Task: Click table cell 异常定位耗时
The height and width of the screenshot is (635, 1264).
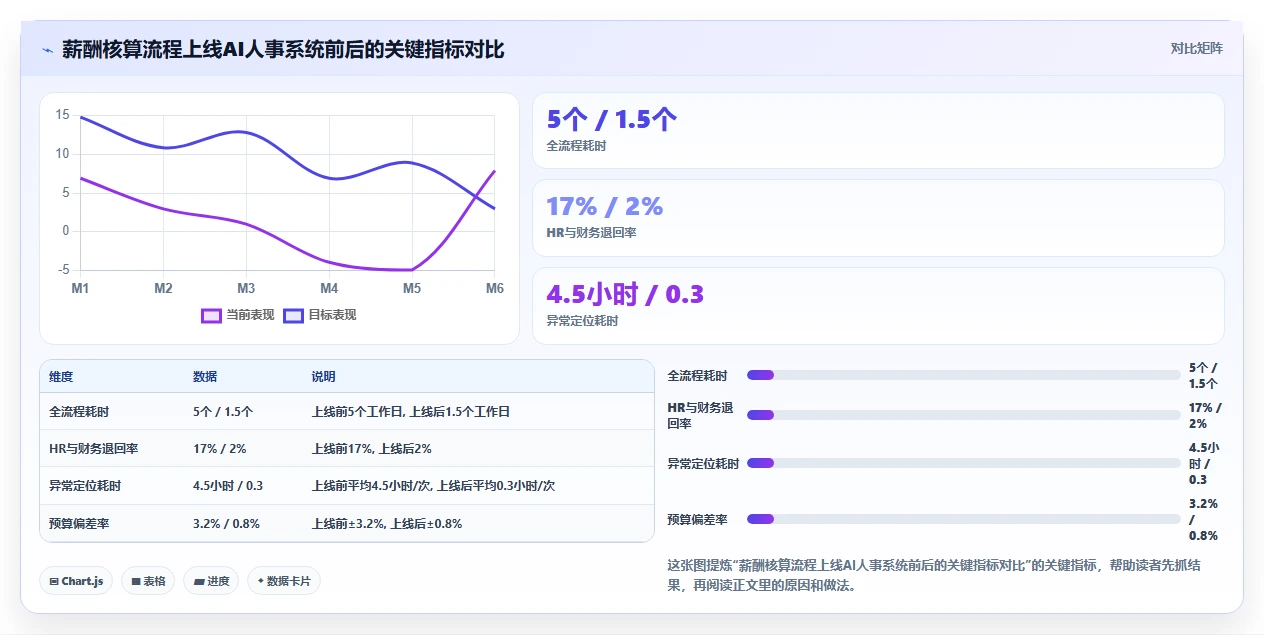Action: (85, 486)
